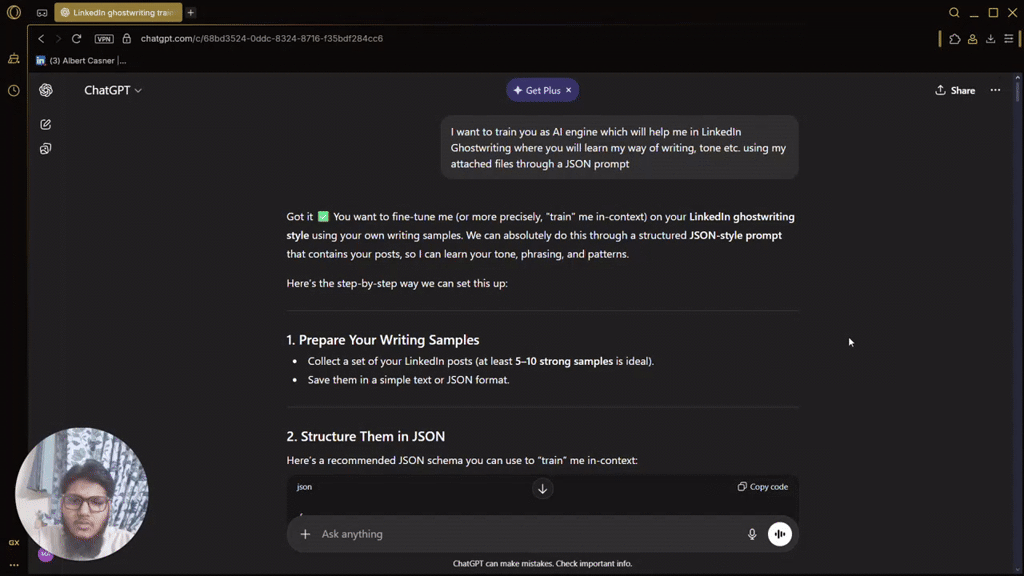The height and width of the screenshot is (576, 1024).
Task: Open the easy setup menu icon
Action: pyautogui.click(x=1009, y=39)
